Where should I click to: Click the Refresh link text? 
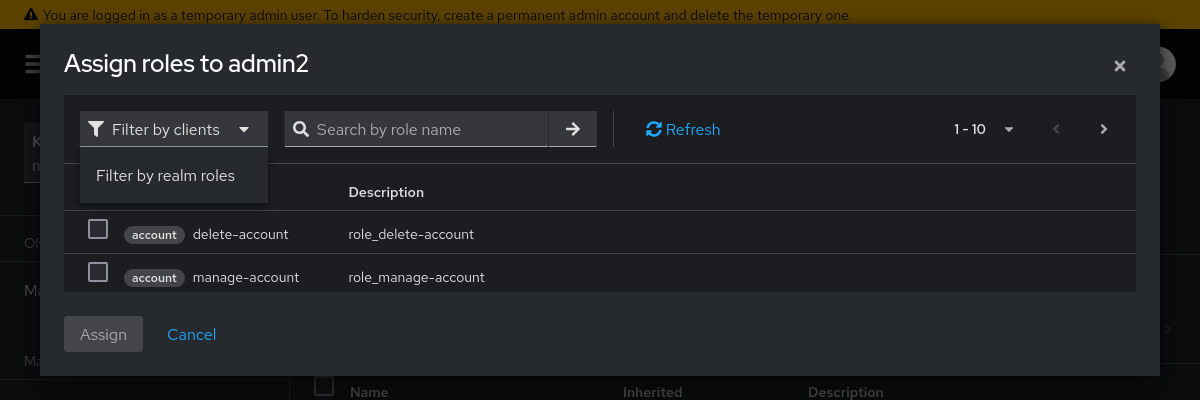[x=693, y=129]
